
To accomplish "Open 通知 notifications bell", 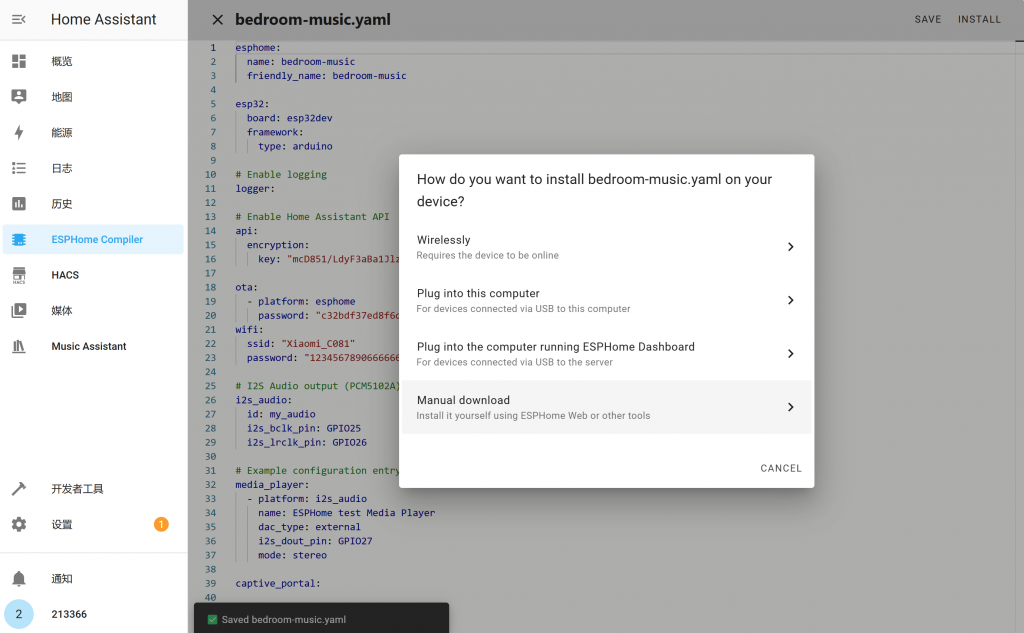I will point(19,579).
